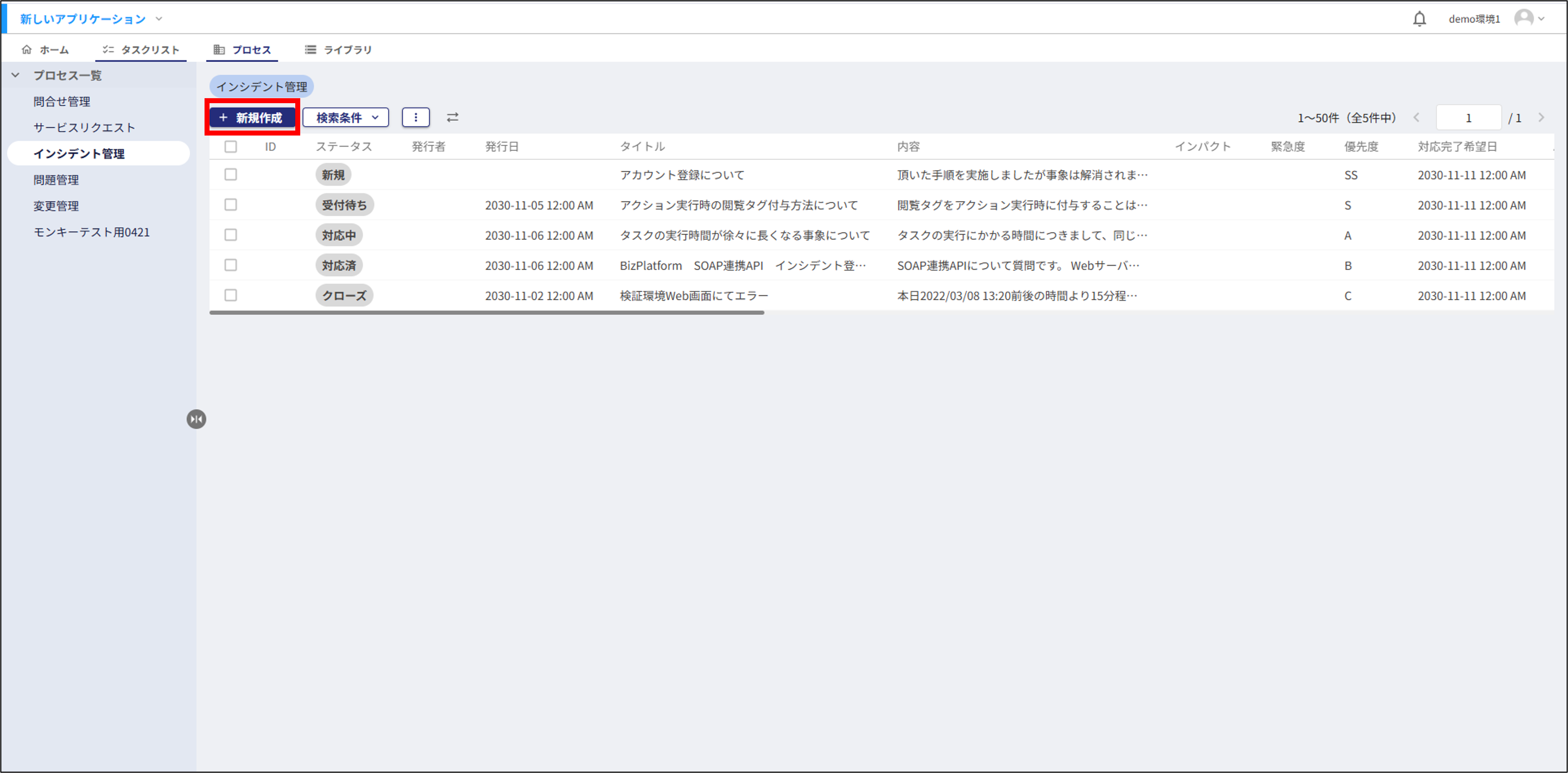Click the horizontal table scrollbar
This screenshot has height=773, width=1568.
(486, 312)
